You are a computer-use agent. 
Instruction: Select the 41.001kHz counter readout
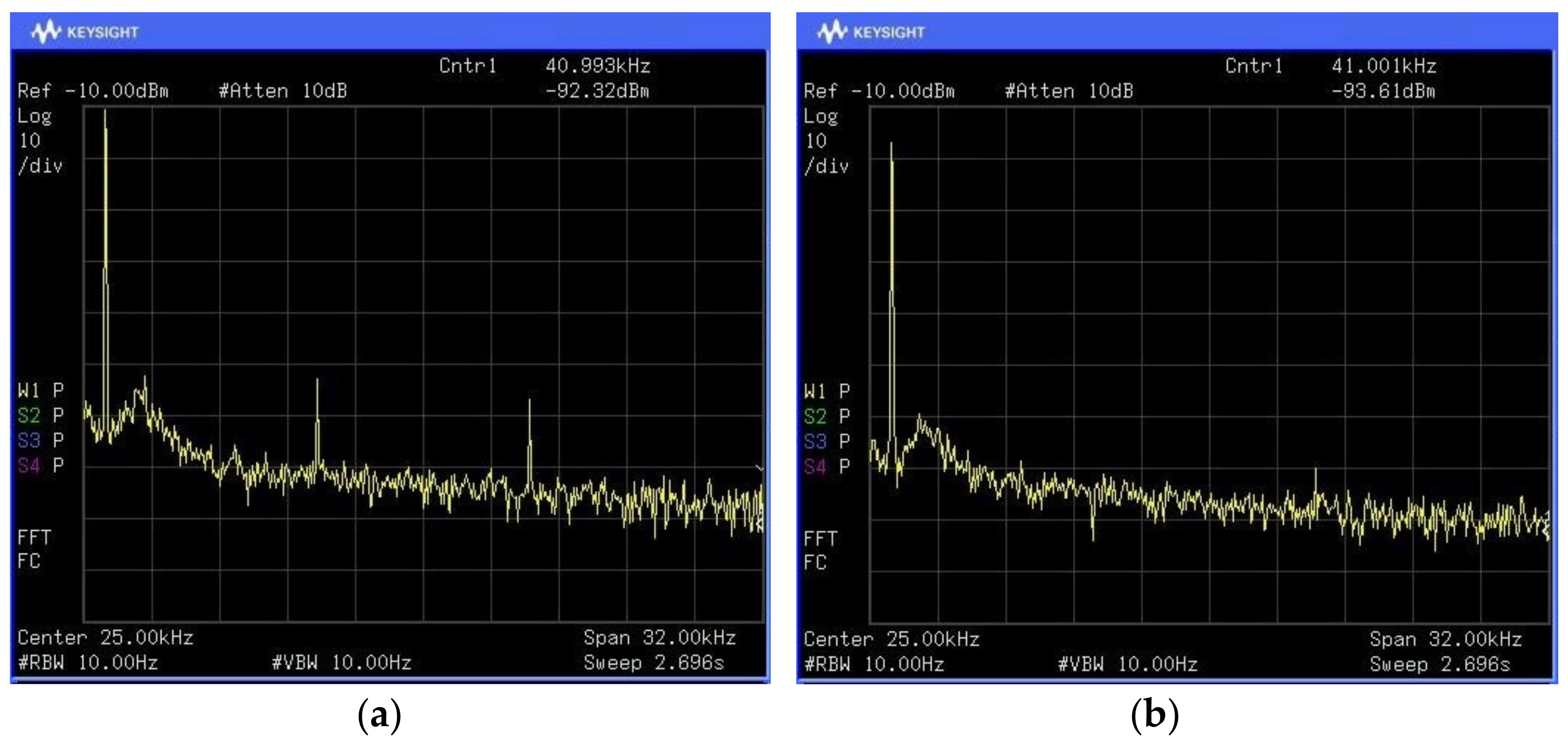1384,66
